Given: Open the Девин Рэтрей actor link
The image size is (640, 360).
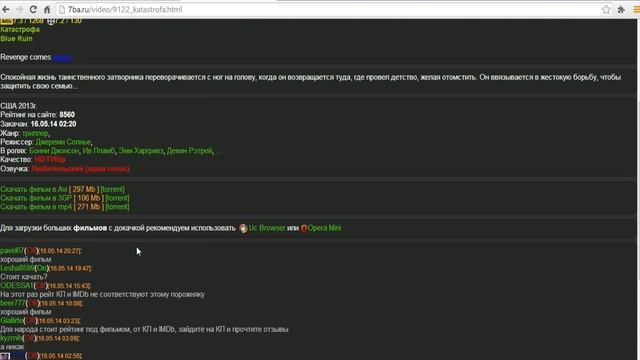Looking at the screenshot, I should coord(189,151).
